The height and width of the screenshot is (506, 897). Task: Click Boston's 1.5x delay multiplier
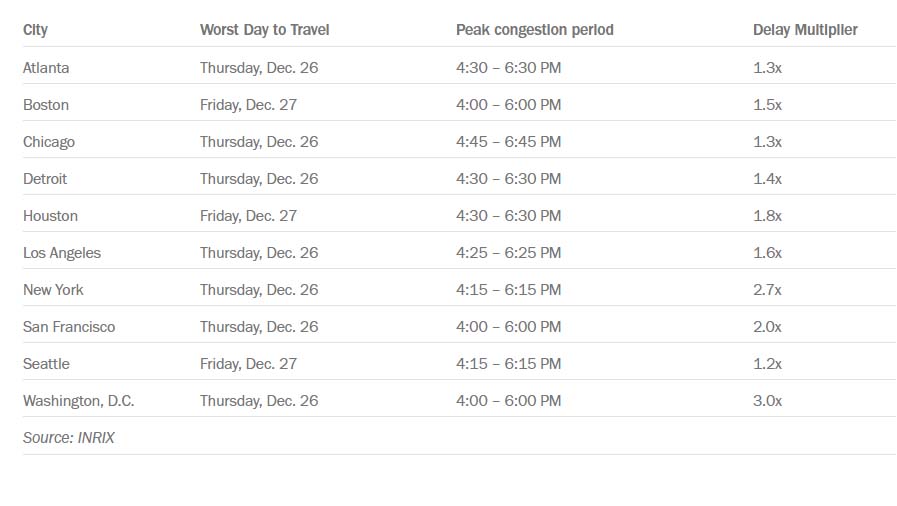click(767, 105)
